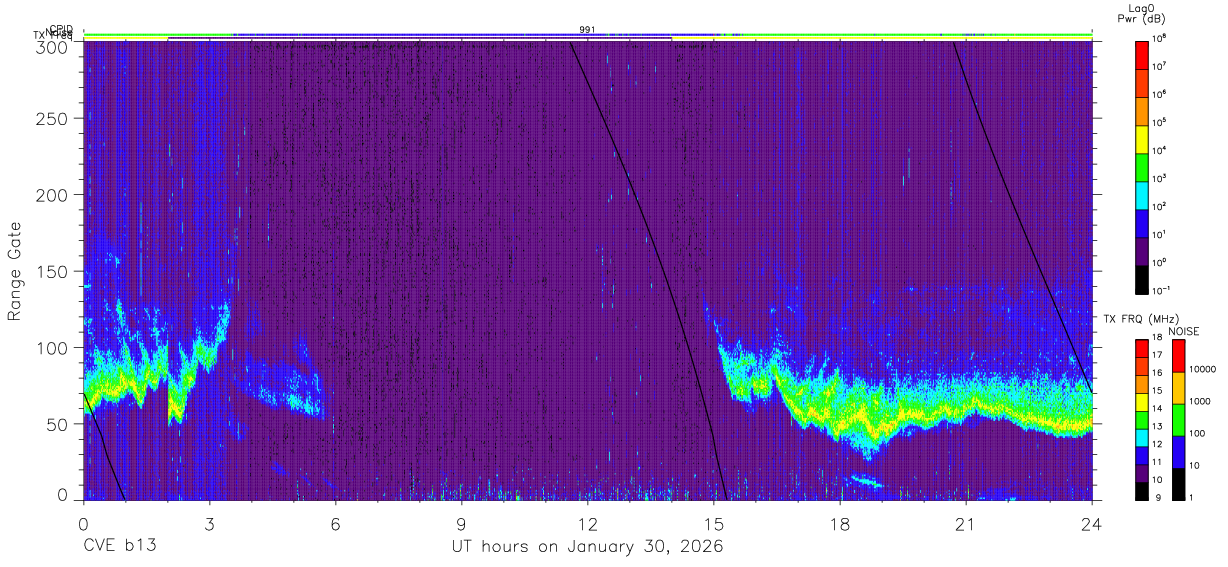Click the top 10^8 label on power colorbar
The image size is (1228, 567).
(1160, 38)
